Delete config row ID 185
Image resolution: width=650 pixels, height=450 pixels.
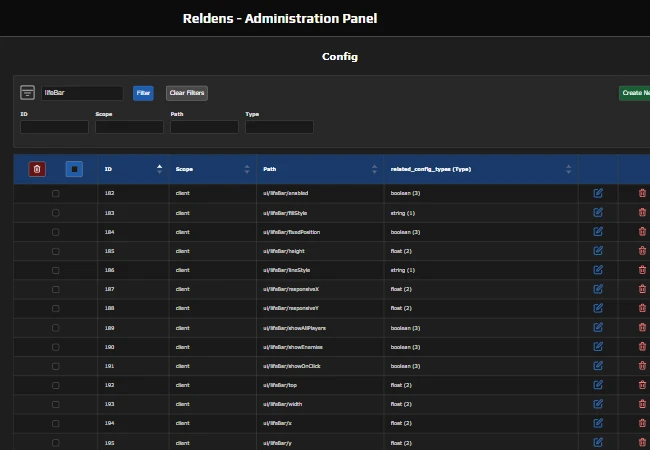coord(642,251)
